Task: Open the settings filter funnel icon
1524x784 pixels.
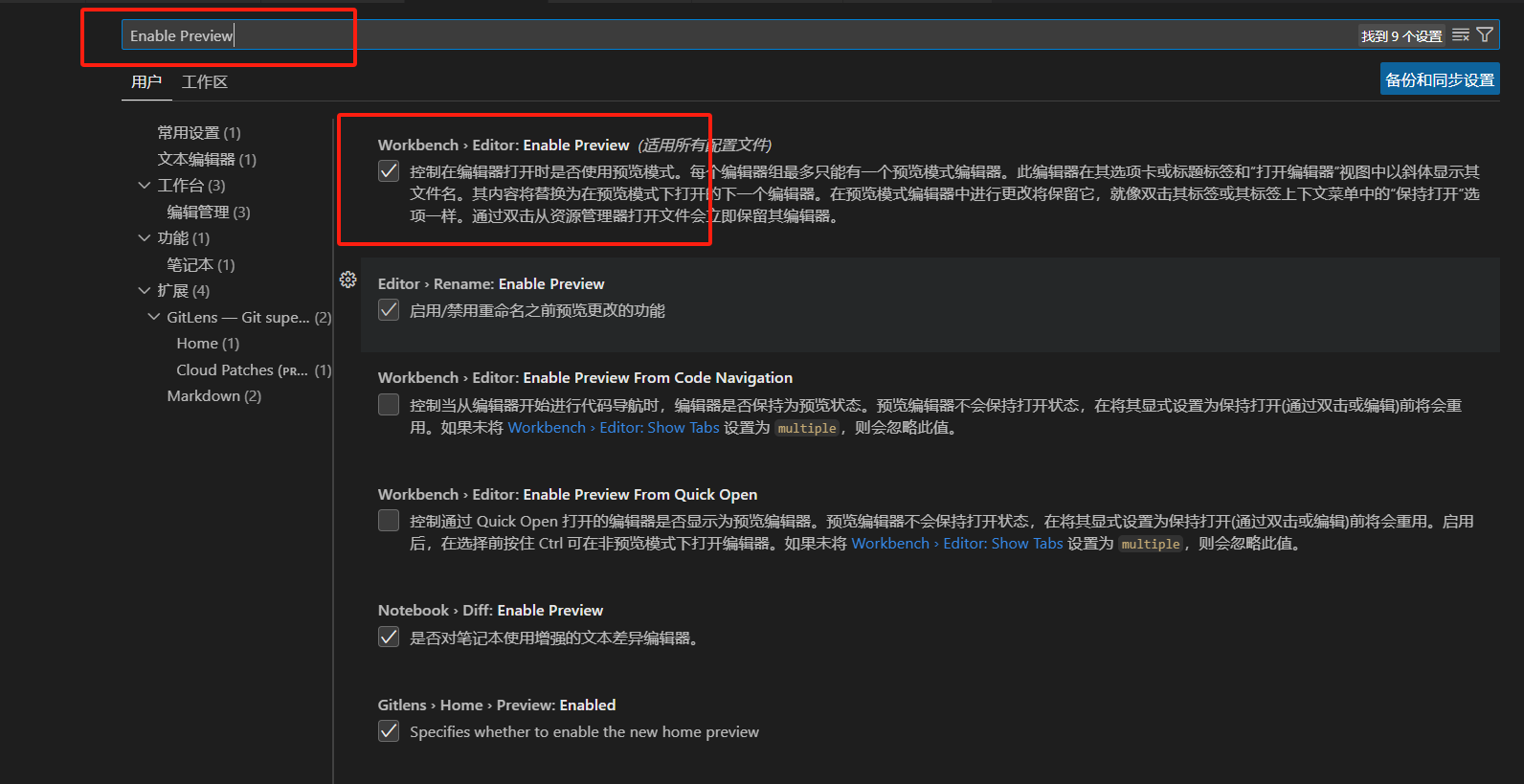Action: (1485, 35)
